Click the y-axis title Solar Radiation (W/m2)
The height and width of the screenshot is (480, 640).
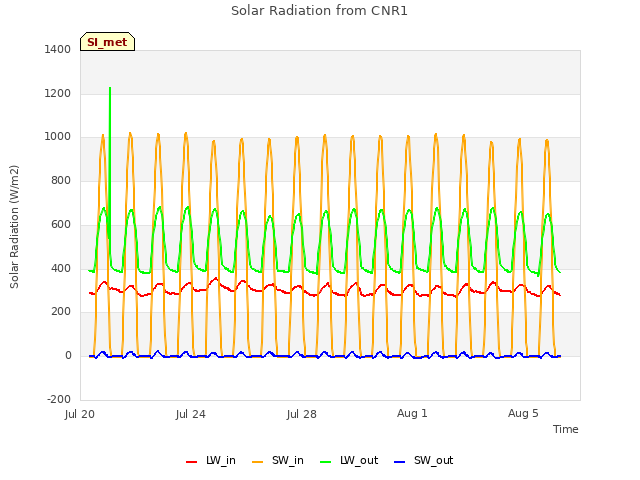pos(14,227)
